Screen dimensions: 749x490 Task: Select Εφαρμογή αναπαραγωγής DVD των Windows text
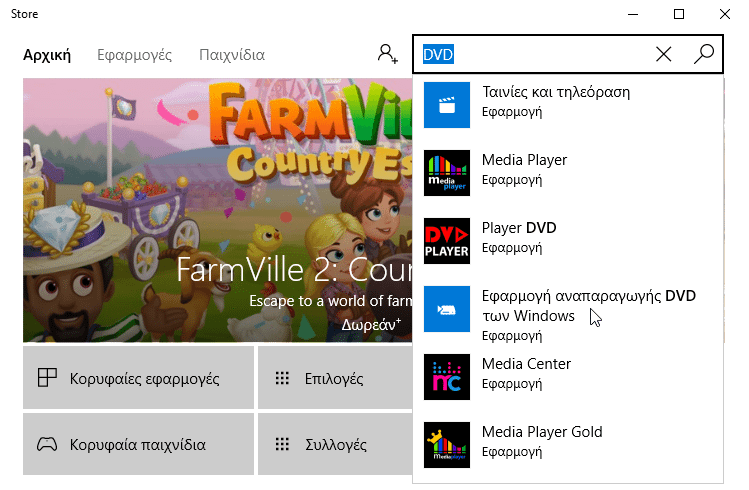(x=588, y=306)
